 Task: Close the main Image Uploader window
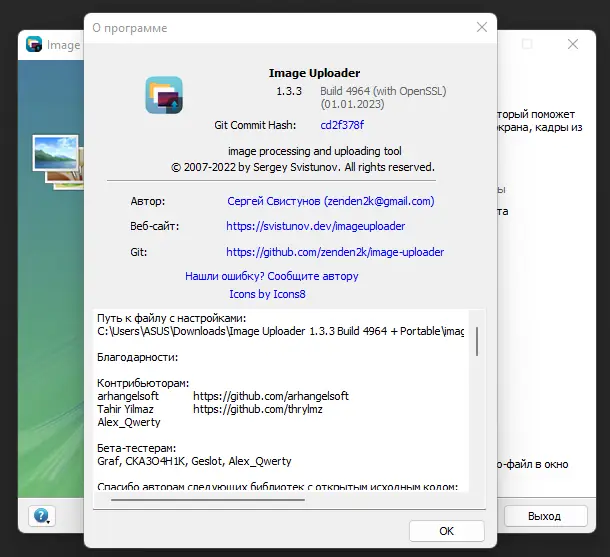(x=573, y=44)
